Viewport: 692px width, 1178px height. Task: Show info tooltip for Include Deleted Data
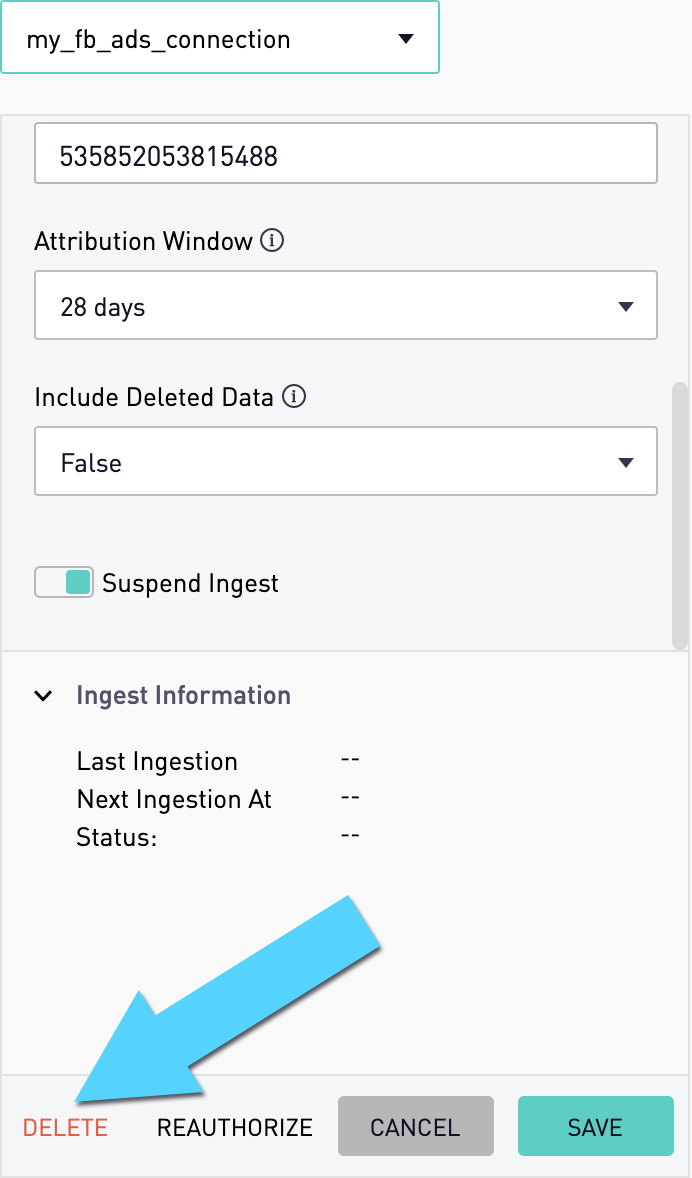pyautogui.click(x=294, y=397)
